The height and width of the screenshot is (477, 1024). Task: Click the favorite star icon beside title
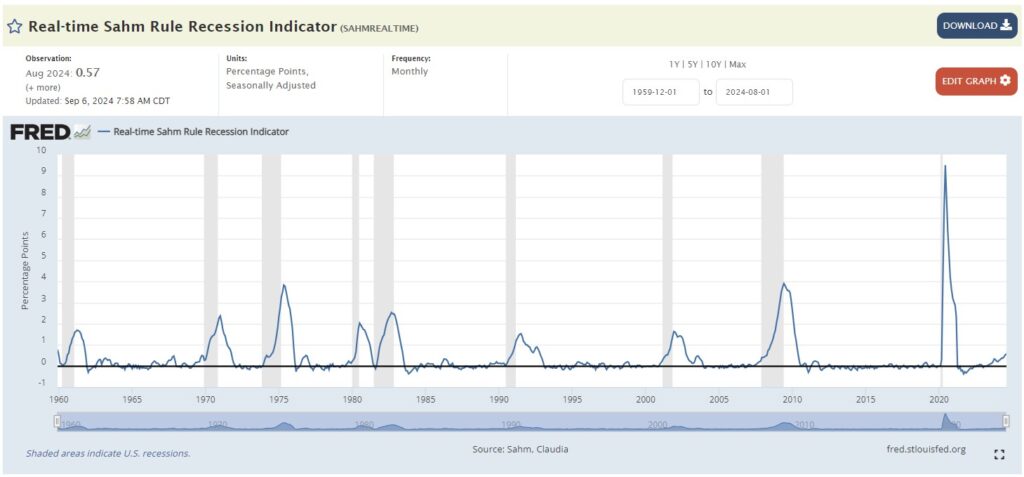tap(15, 26)
